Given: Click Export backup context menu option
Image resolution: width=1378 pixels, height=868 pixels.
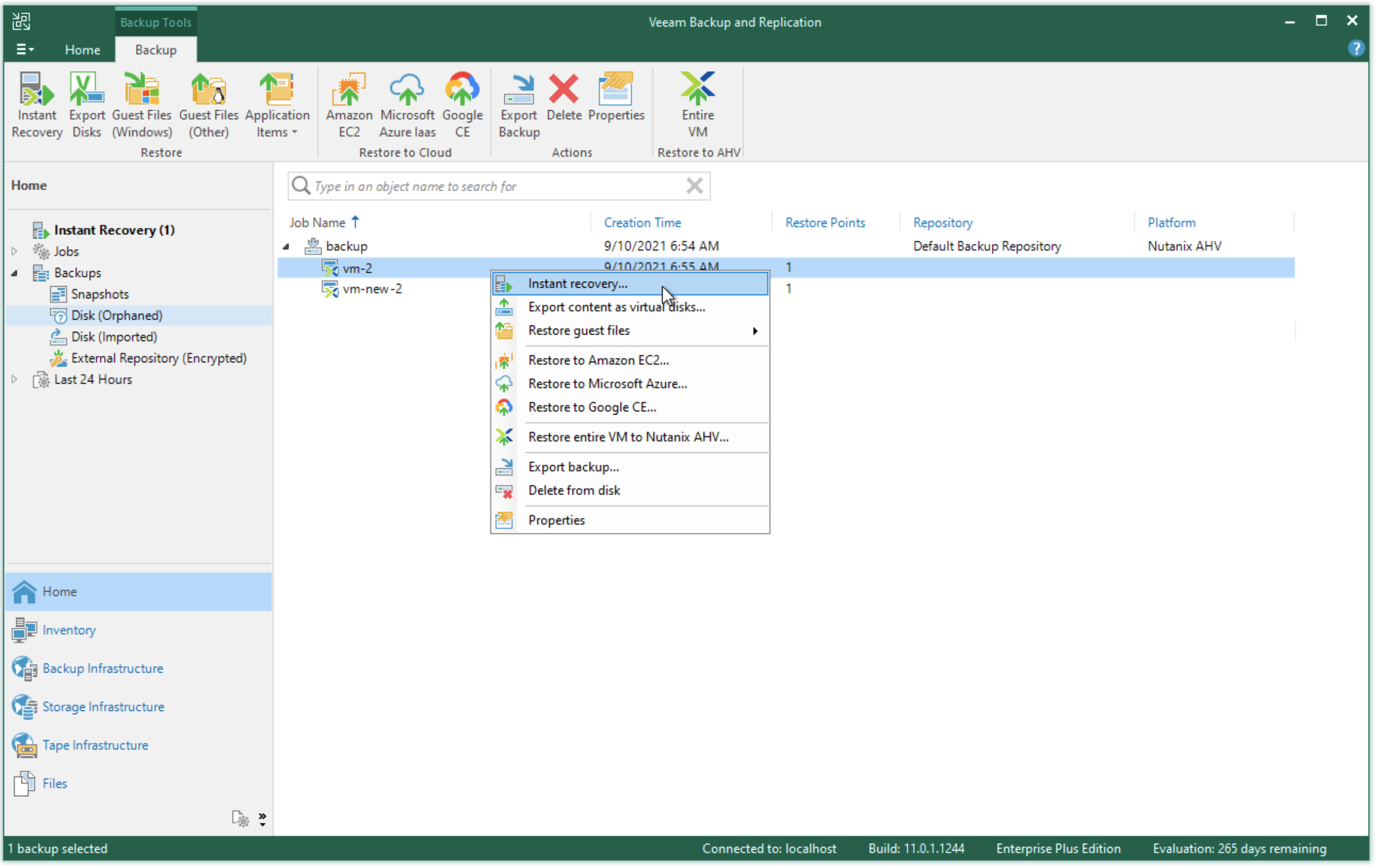Looking at the screenshot, I should click(573, 466).
